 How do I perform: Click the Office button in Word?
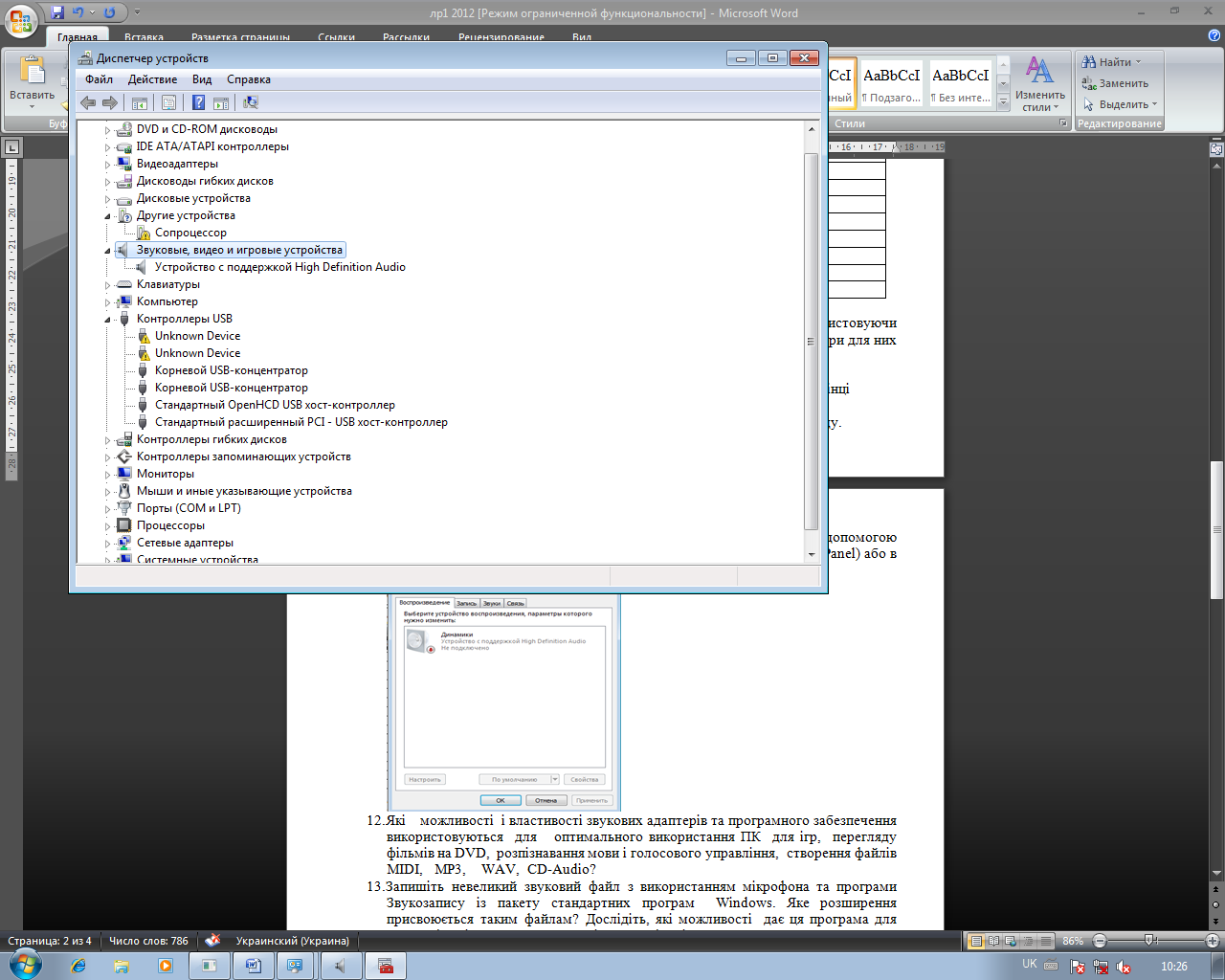click(x=20, y=20)
